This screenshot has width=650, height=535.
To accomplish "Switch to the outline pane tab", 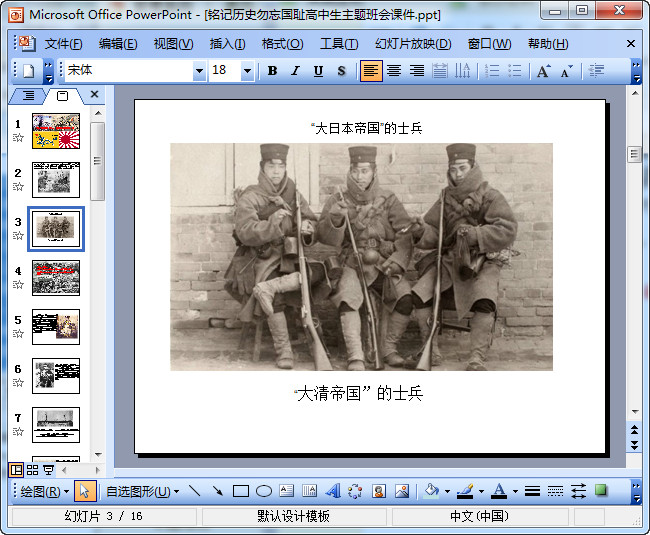I will [x=28, y=95].
